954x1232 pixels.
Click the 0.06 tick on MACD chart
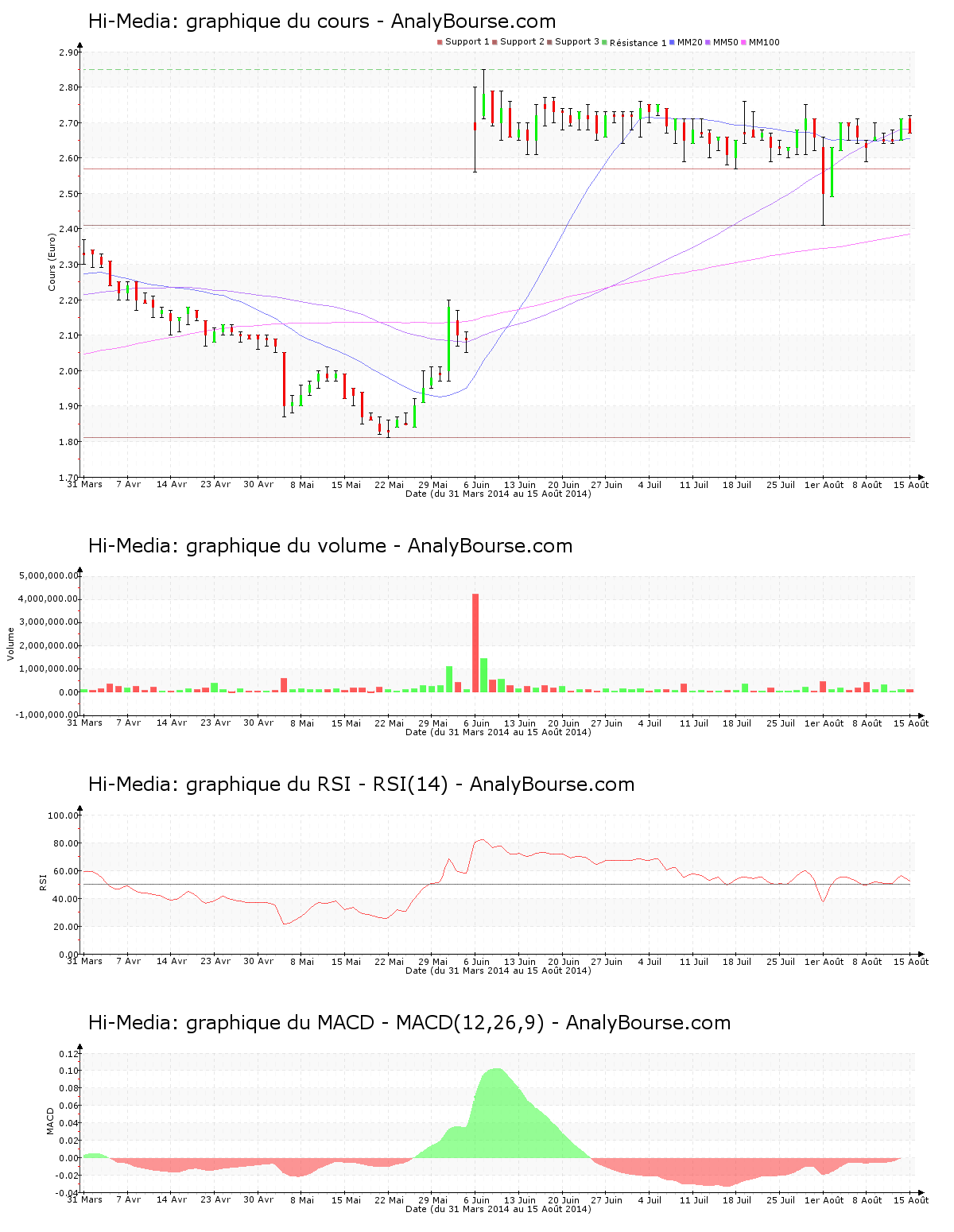pyautogui.click(x=69, y=1106)
